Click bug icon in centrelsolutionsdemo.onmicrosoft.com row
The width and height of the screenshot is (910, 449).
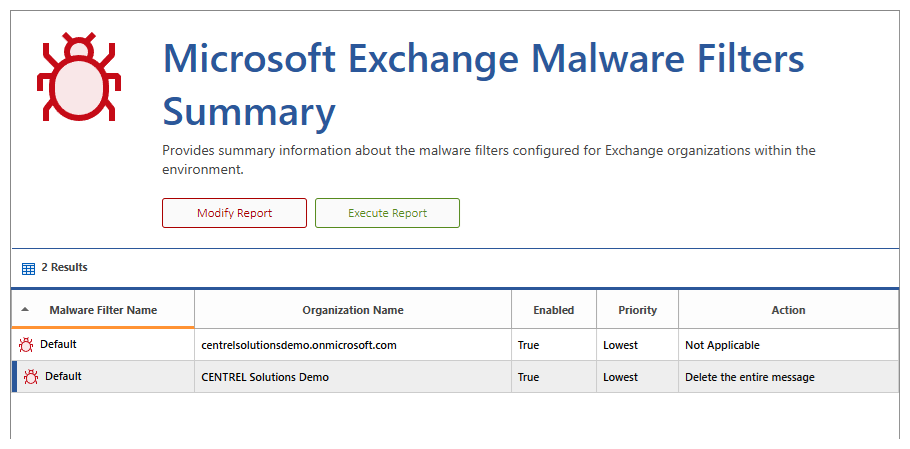(x=26, y=345)
